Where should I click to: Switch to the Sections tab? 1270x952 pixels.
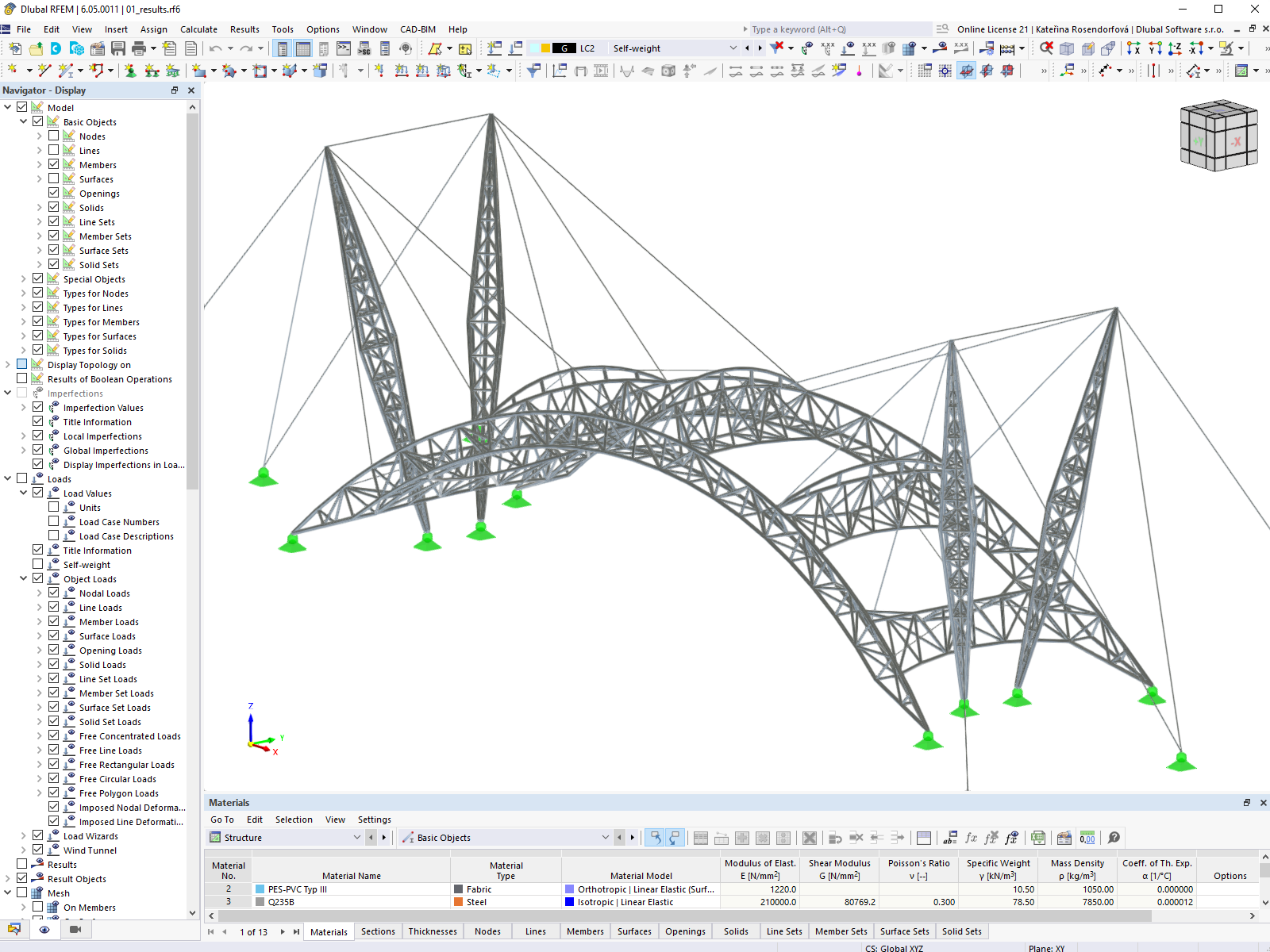click(x=378, y=931)
